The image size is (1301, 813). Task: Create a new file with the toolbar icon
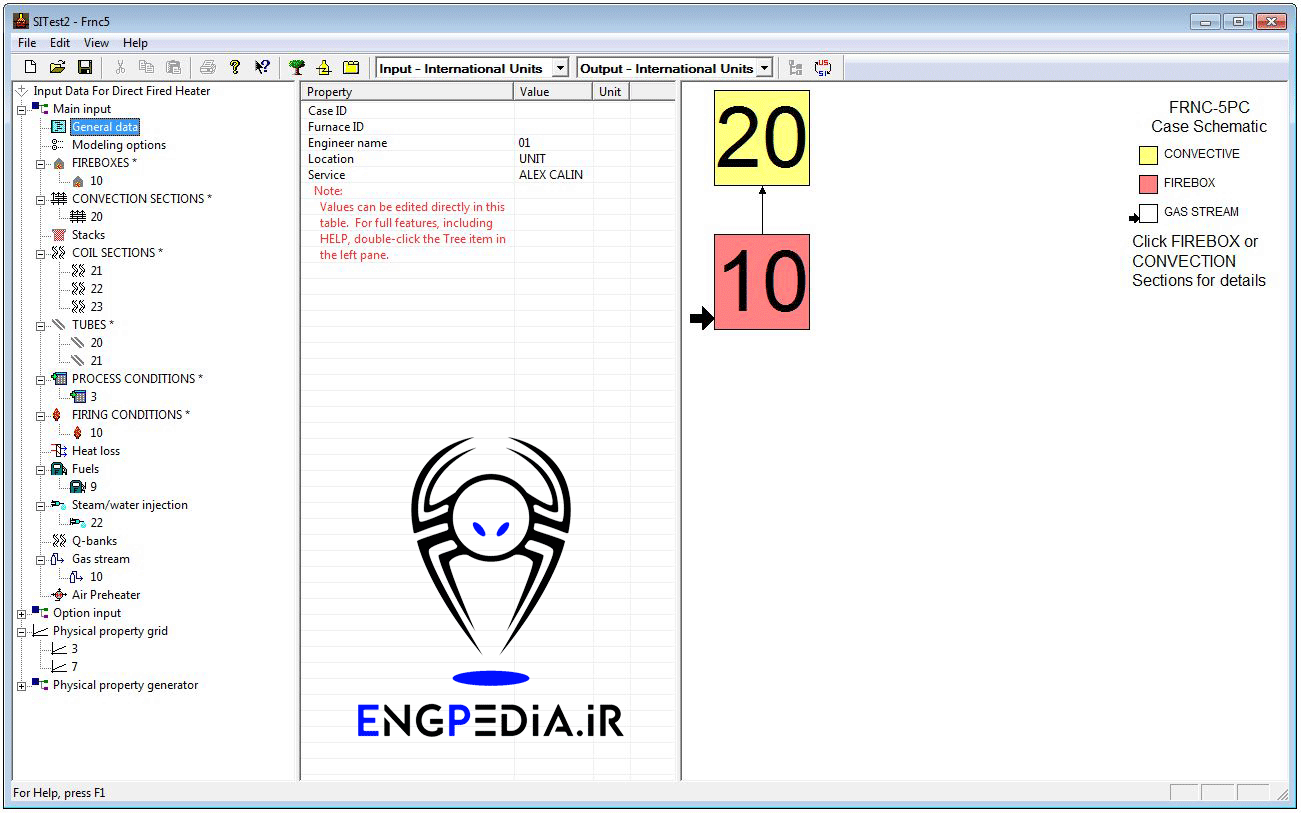pos(30,67)
